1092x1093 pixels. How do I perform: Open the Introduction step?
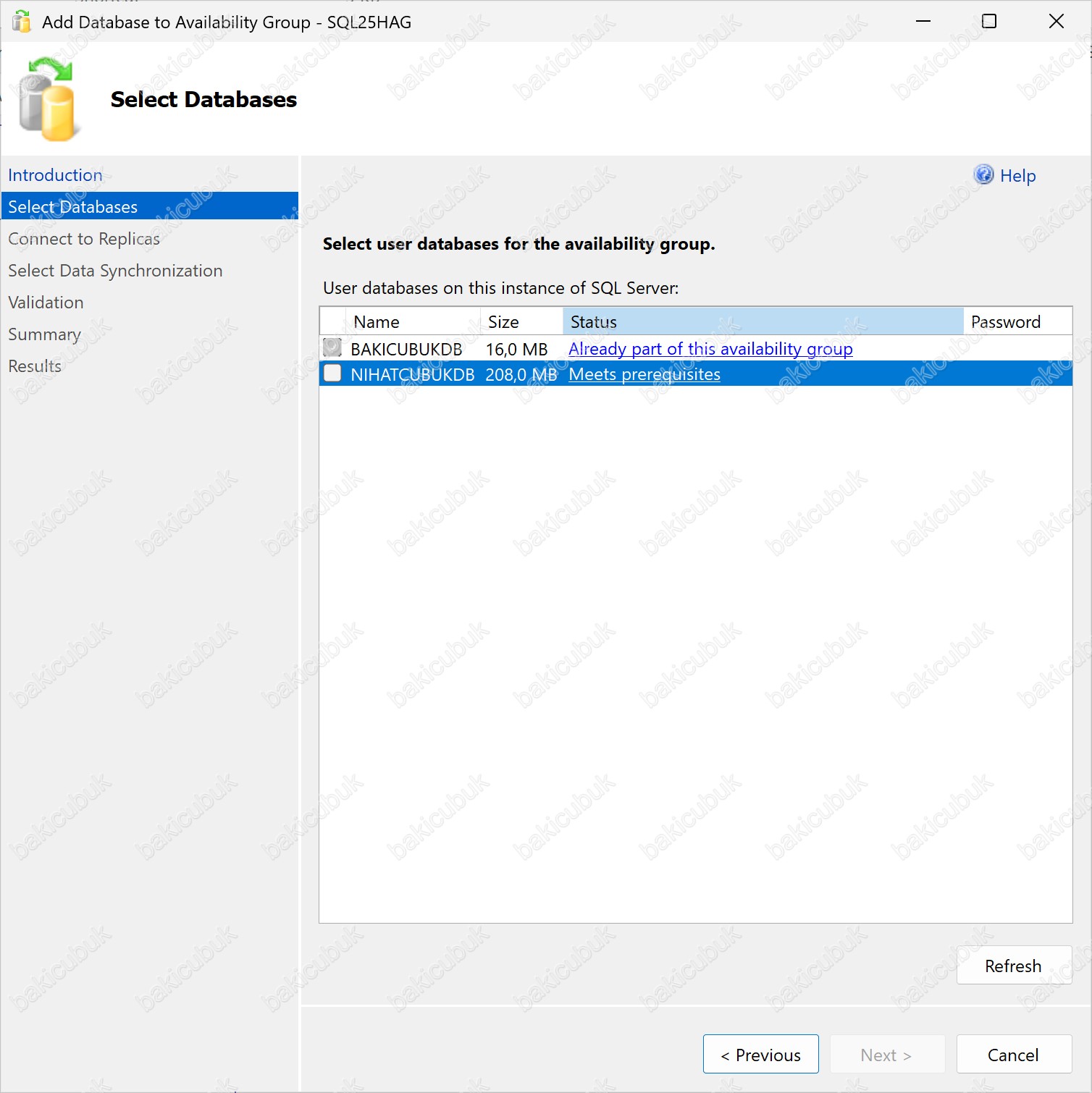click(55, 175)
